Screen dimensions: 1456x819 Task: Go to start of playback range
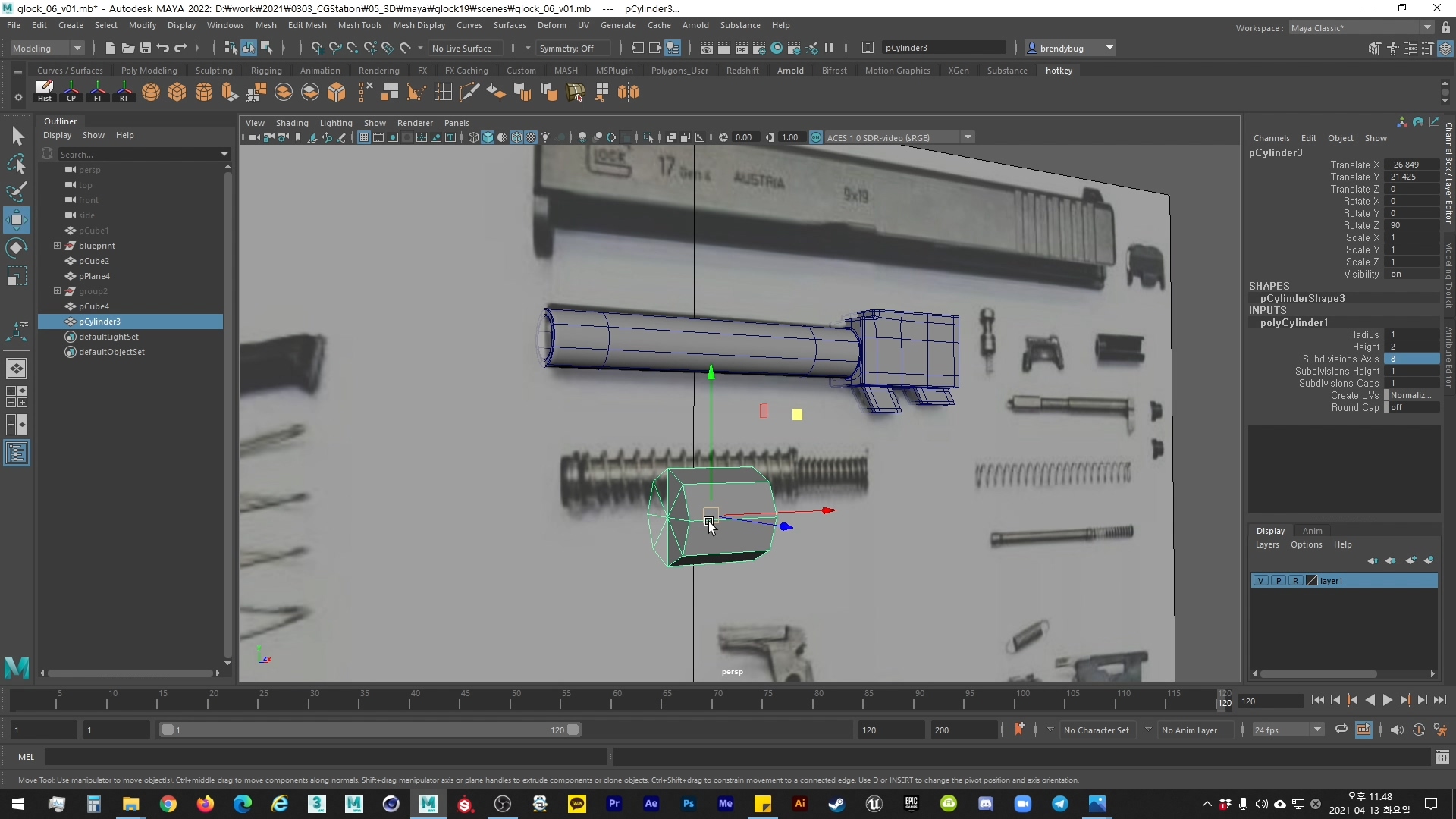tap(1317, 701)
